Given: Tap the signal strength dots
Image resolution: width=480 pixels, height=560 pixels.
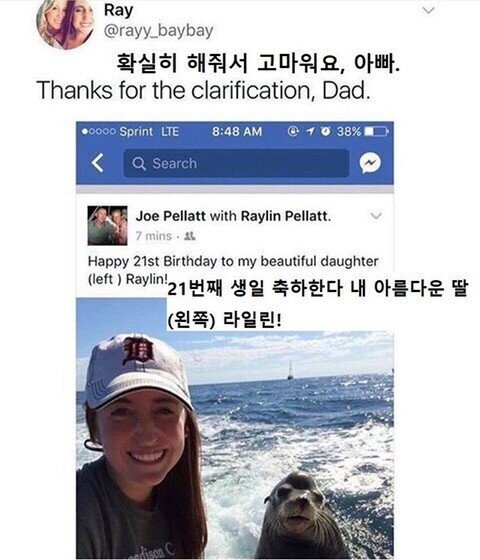Looking at the screenshot, I should coord(99,131).
